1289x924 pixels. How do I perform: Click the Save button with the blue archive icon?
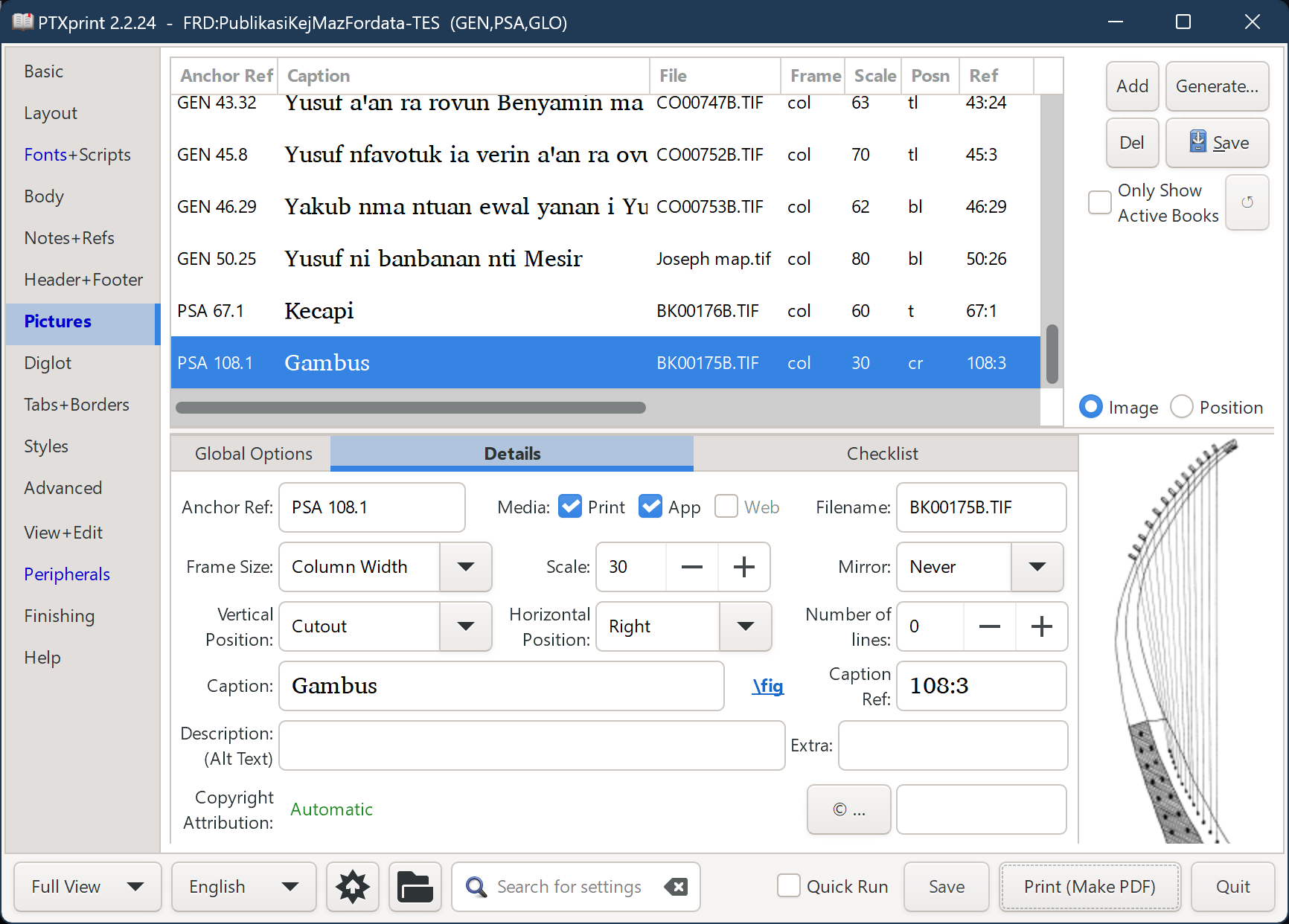(x=1217, y=143)
